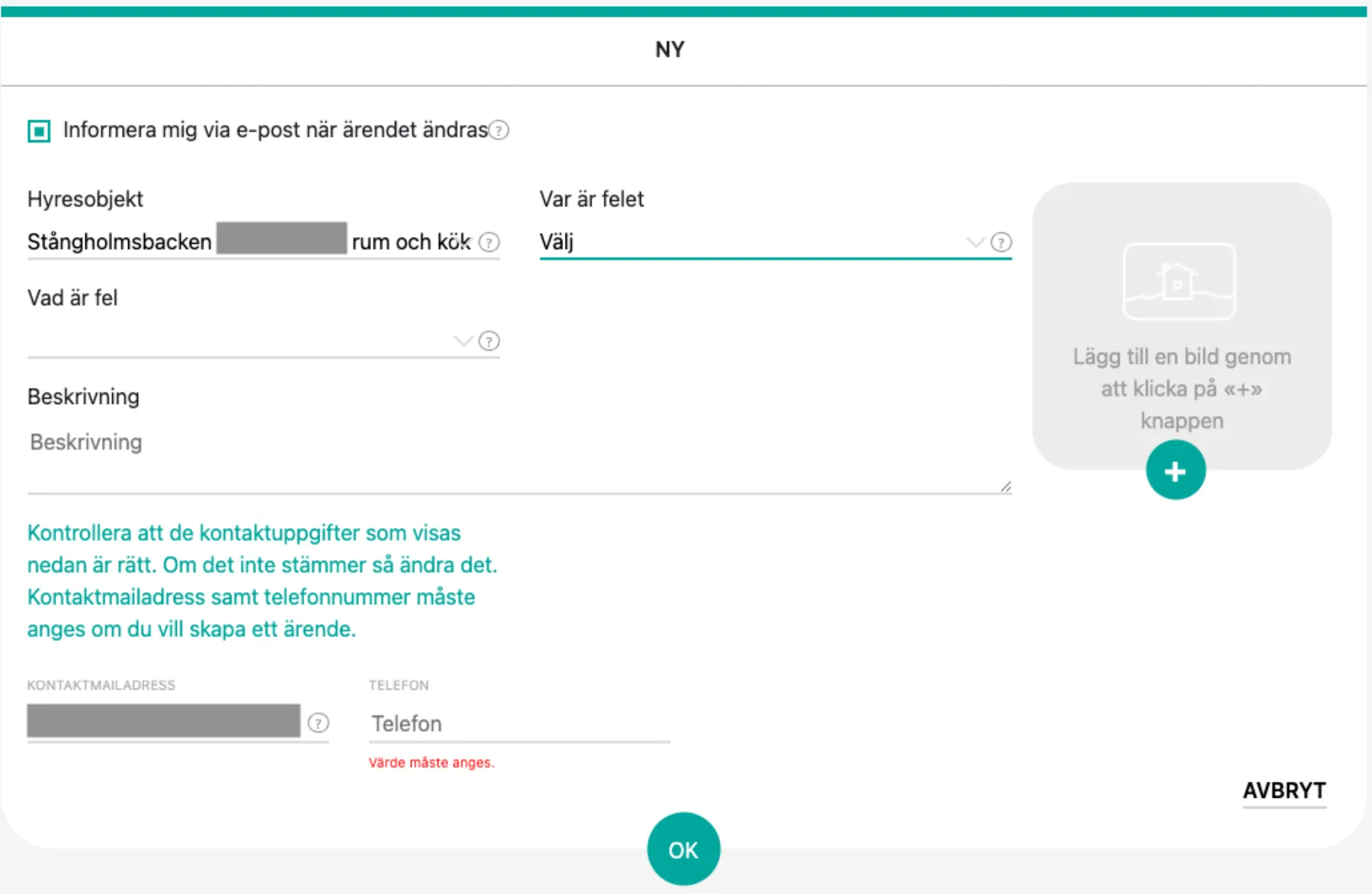Click the Informera mig via e-post label
This screenshot has height=894, width=1372.
(x=274, y=130)
